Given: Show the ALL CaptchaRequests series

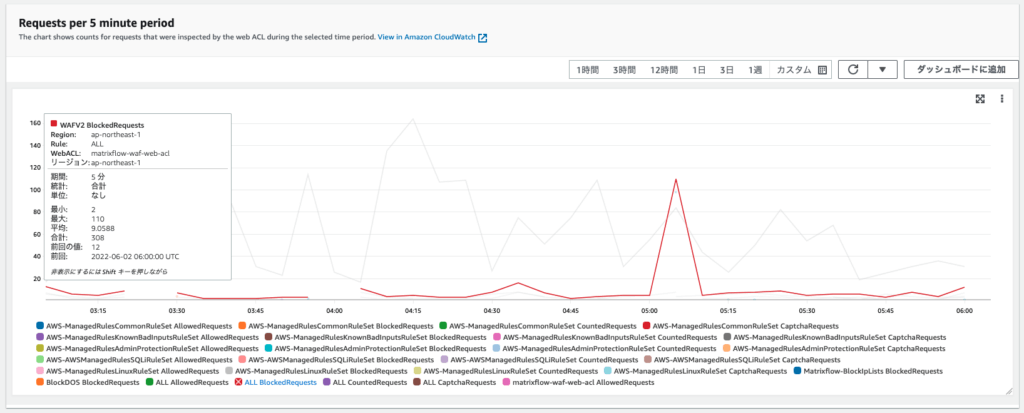Looking at the screenshot, I should pos(459,382).
